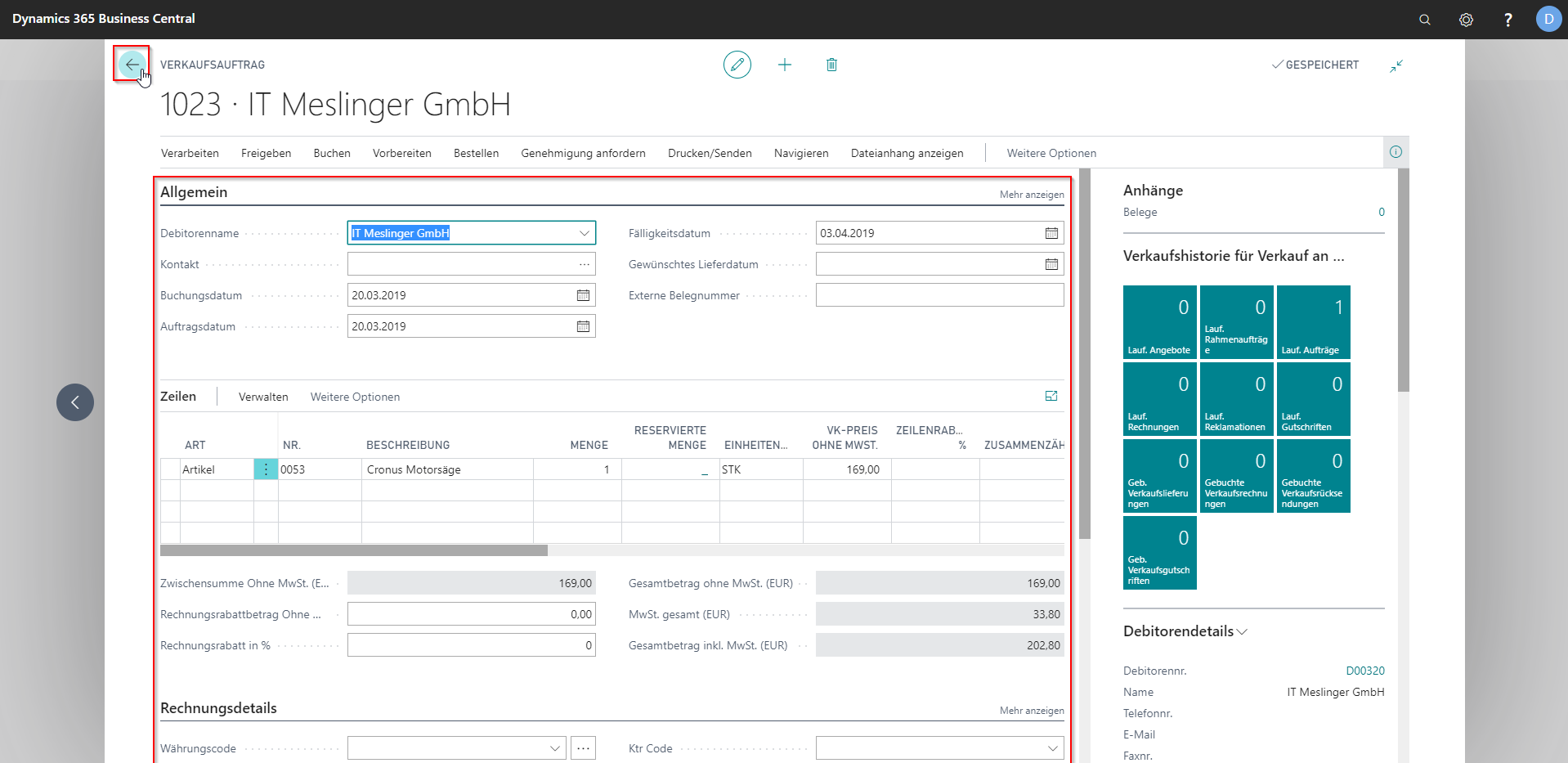Go to previous record circle arrow
Screen dimensions: 1568x763
point(75,402)
